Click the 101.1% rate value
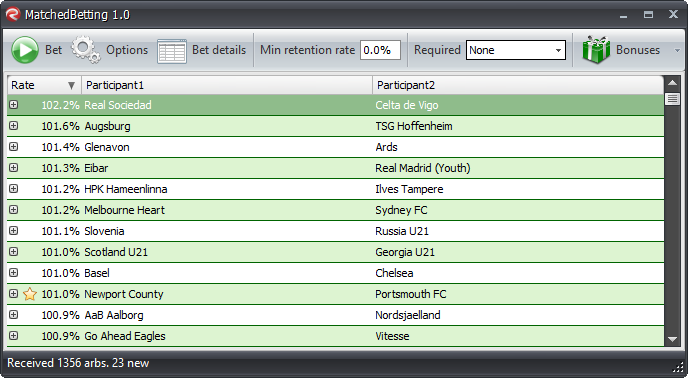The image size is (688, 378). tap(61, 231)
